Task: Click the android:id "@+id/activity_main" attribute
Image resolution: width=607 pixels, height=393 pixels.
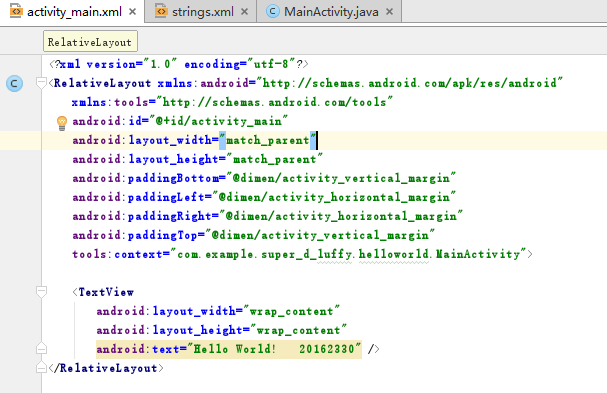Action: (x=180, y=121)
